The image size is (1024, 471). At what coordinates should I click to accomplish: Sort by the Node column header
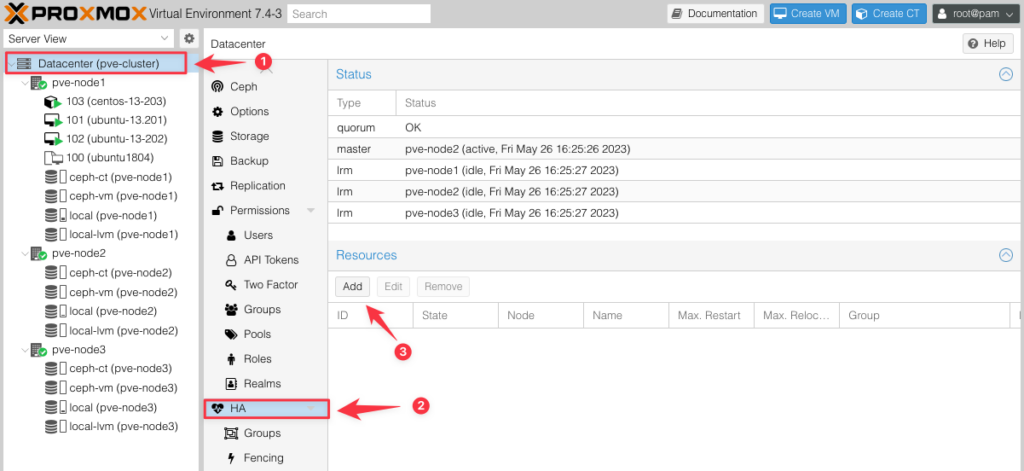click(541, 316)
